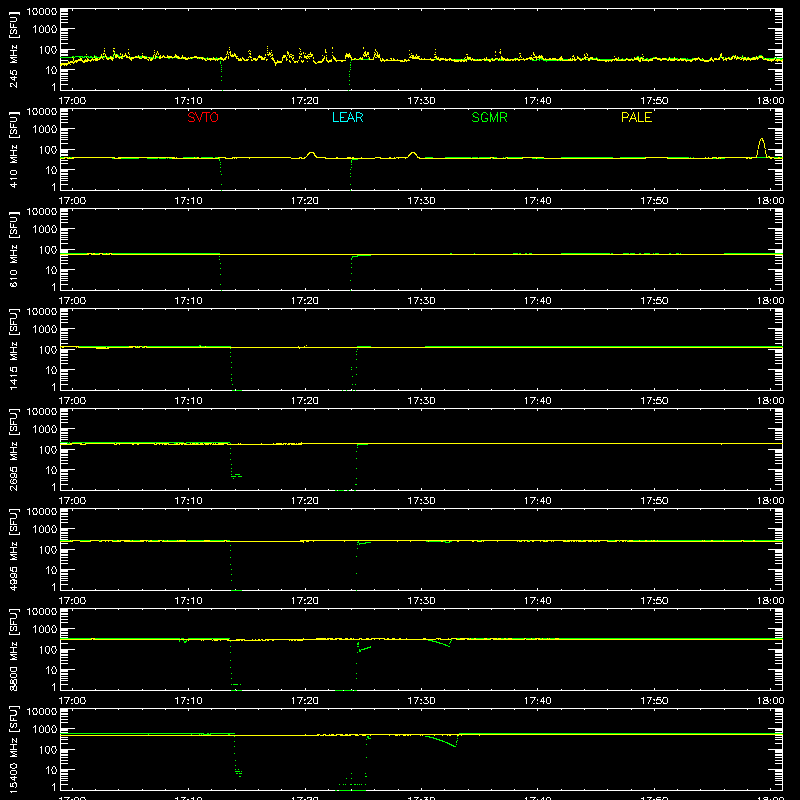This screenshot has height=800, width=800.
Task: Click the 100 tick label on the 2695 MHz axis
Action: 48,450
